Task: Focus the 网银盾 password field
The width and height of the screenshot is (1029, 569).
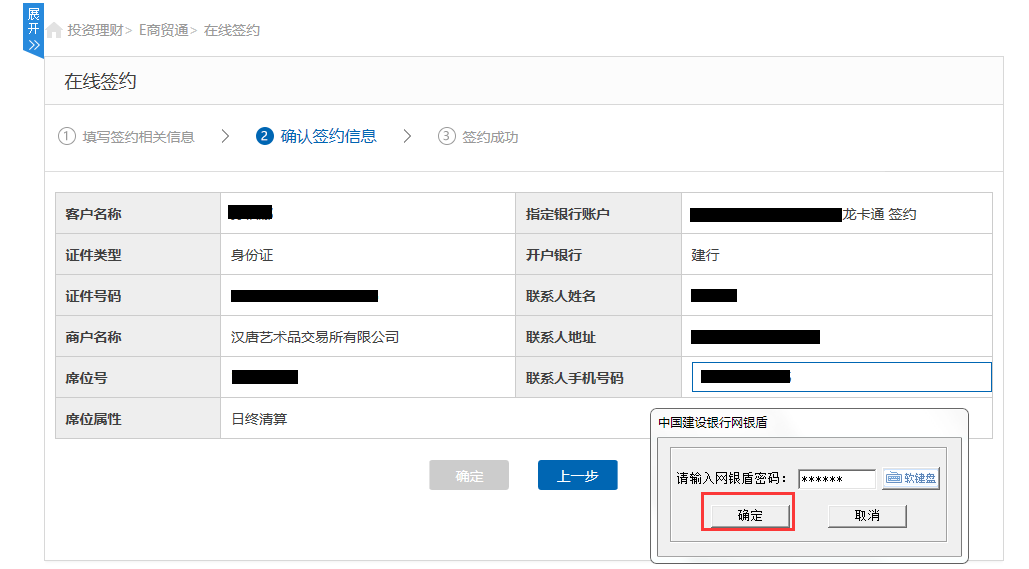Action: (x=837, y=479)
